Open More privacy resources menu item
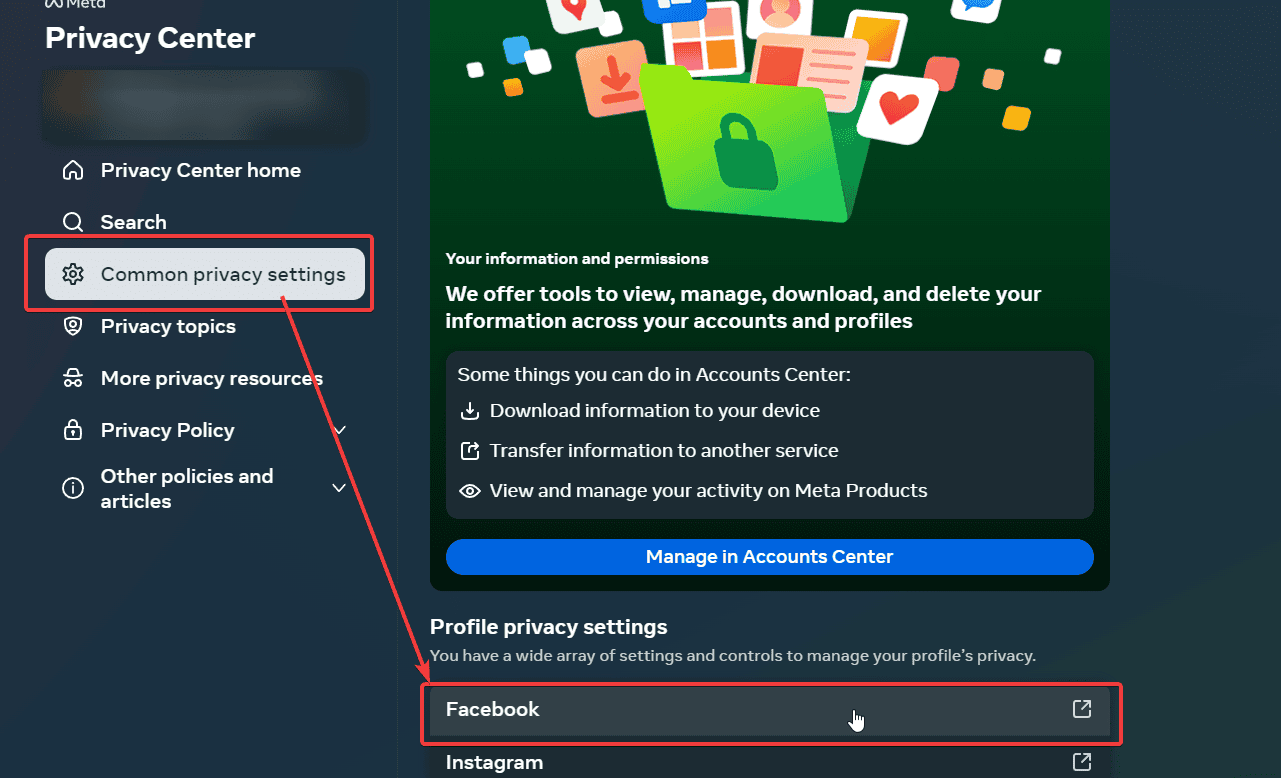The height and width of the screenshot is (778, 1281). click(x=211, y=378)
